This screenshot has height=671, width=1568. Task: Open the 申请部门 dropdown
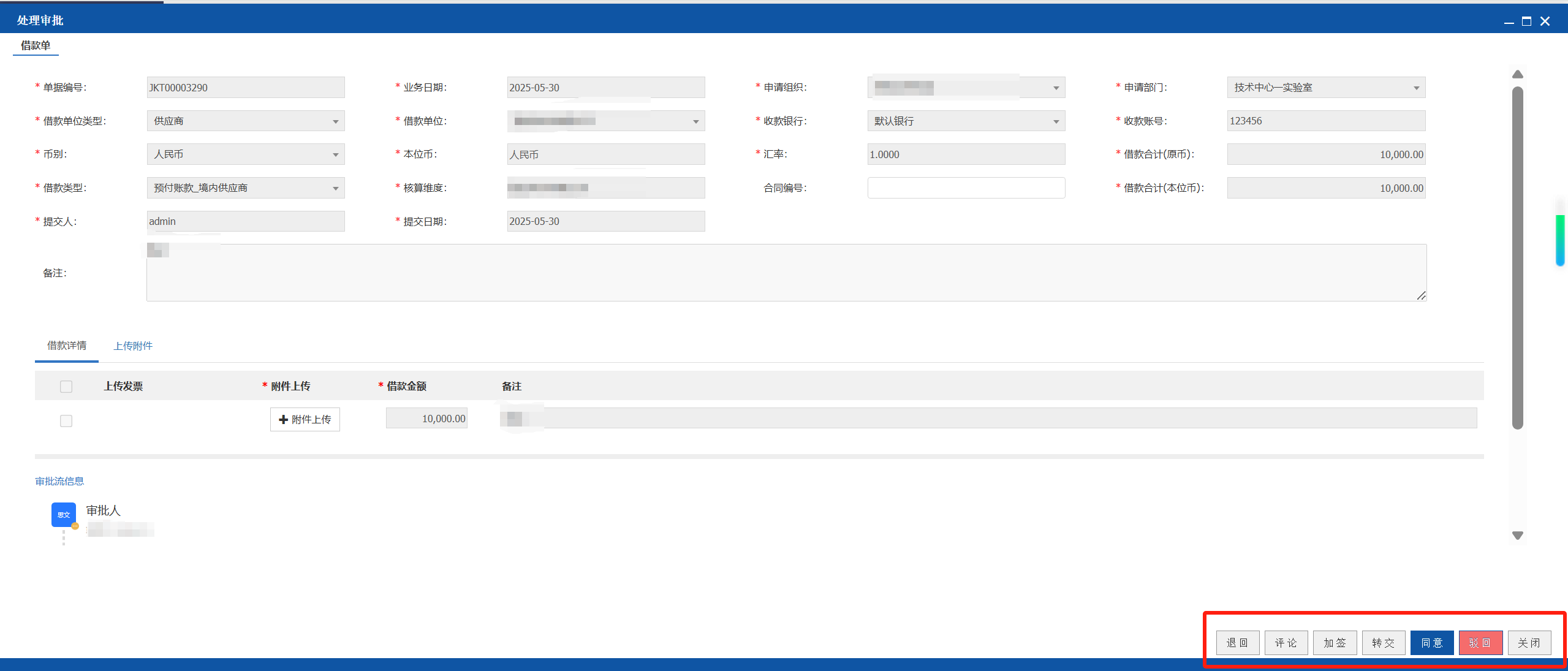point(1326,87)
